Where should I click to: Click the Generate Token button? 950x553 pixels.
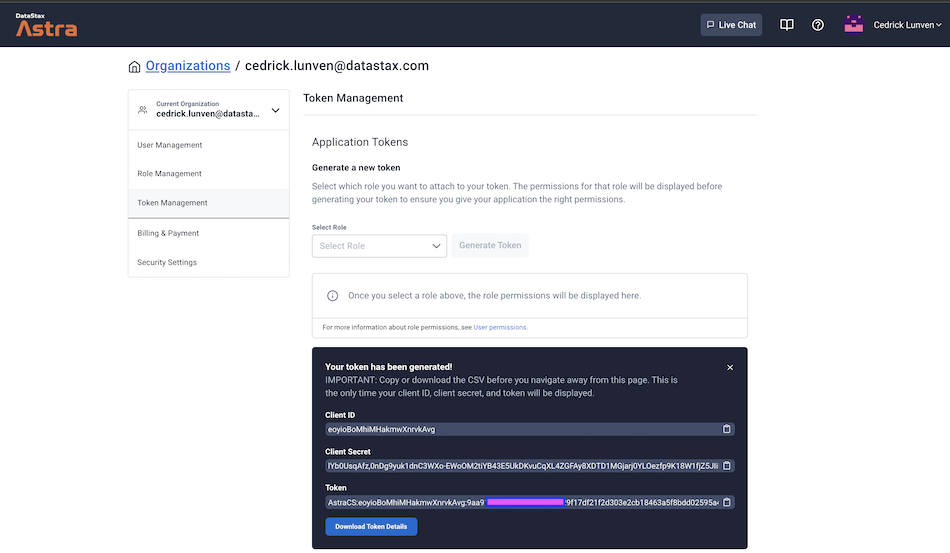pyautogui.click(x=490, y=245)
